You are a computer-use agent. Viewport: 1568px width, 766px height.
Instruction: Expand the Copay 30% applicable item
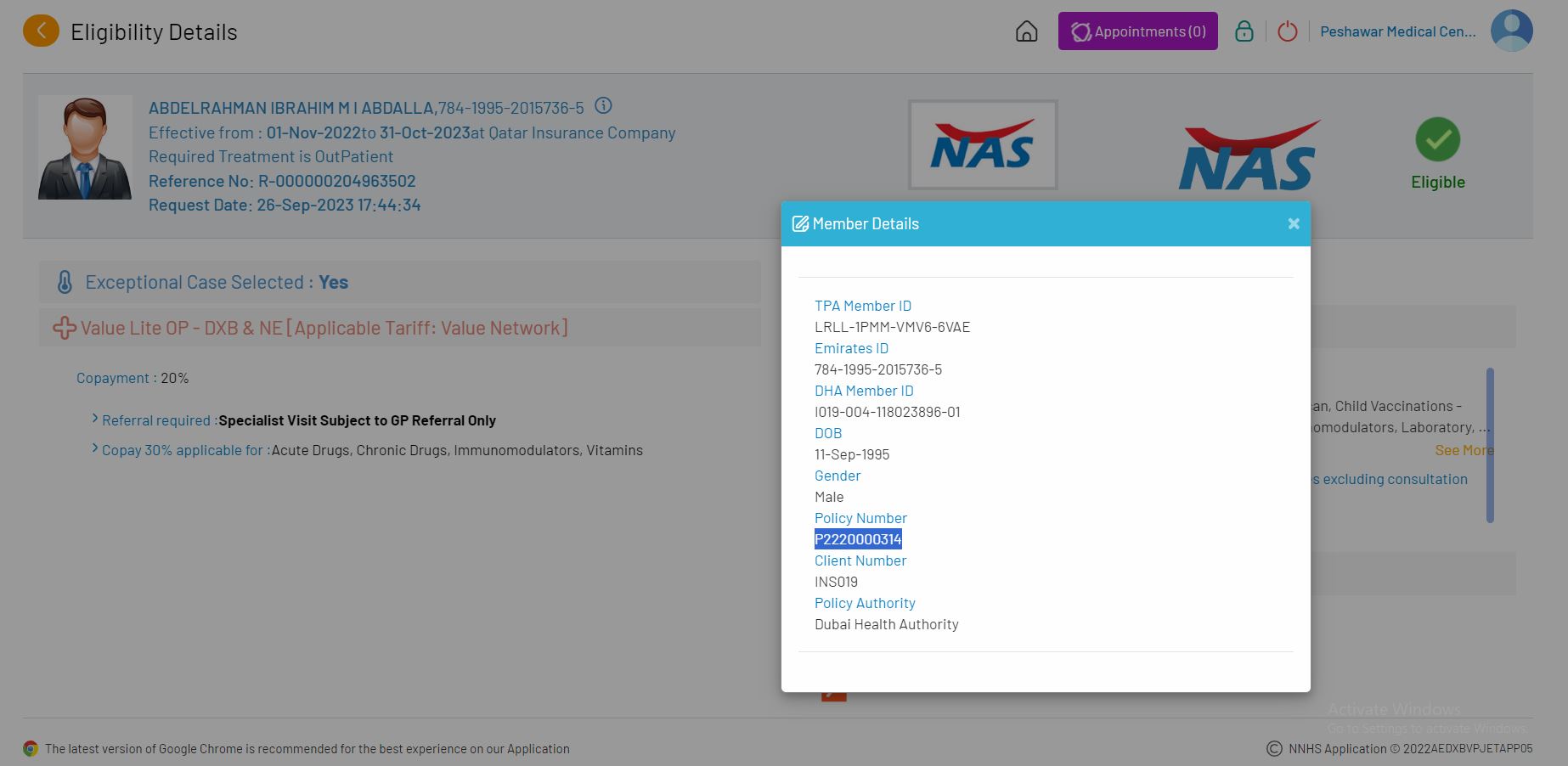pyautogui.click(x=95, y=449)
